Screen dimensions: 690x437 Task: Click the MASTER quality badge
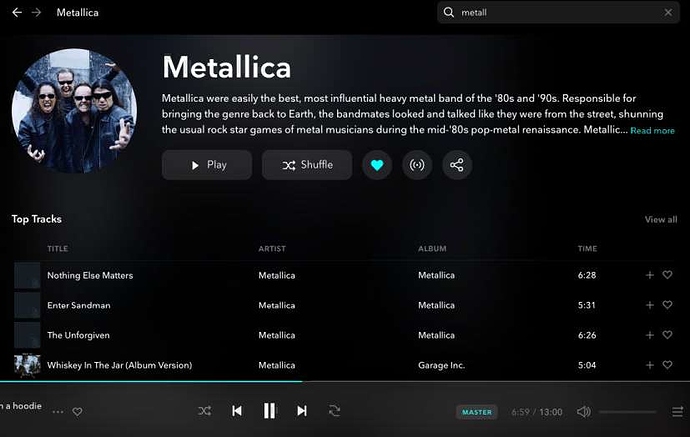pos(477,412)
